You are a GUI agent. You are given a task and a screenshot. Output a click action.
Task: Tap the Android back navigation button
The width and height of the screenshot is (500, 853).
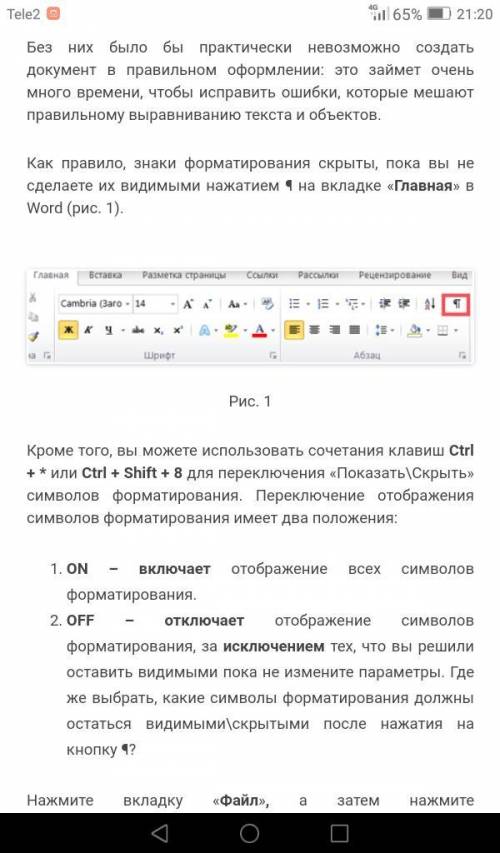coord(160,832)
